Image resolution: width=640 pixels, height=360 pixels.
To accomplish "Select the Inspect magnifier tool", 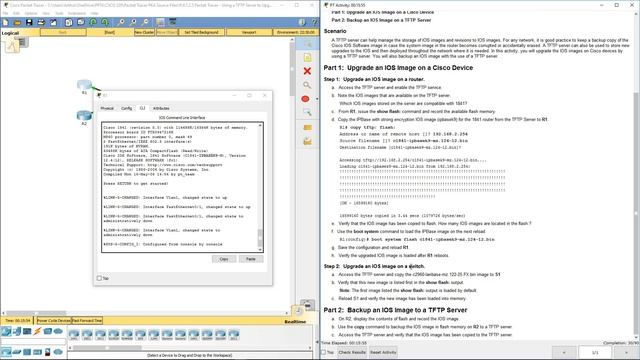I will coord(307,85).
